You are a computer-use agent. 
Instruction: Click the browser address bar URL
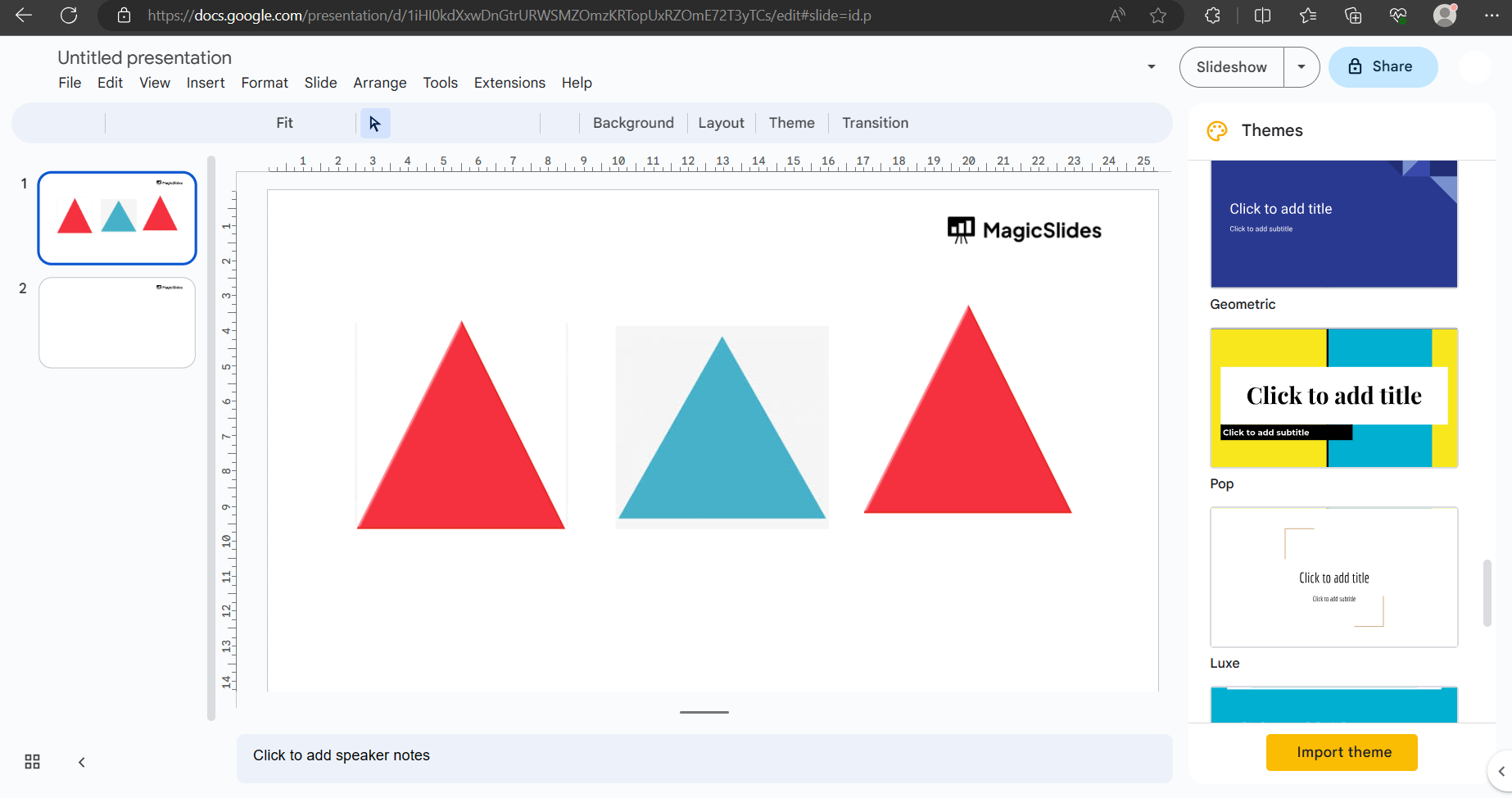[x=509, y=16]
